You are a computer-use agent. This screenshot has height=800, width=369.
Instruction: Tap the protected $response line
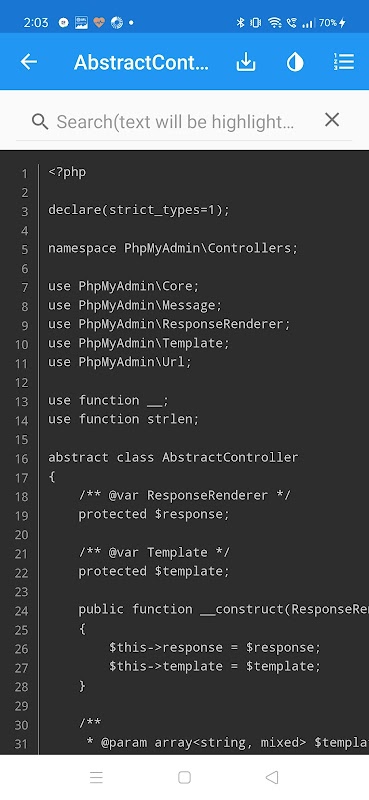point(154,514)
